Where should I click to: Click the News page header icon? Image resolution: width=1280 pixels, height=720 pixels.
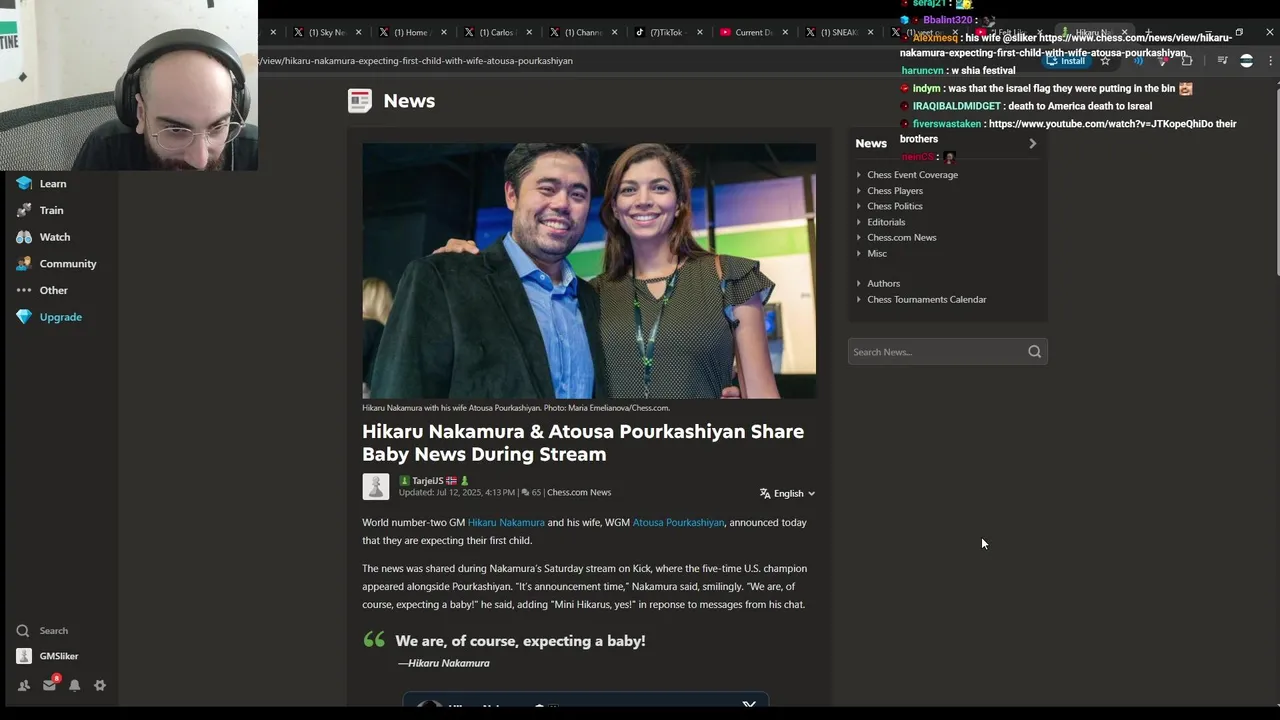(360, 100)
